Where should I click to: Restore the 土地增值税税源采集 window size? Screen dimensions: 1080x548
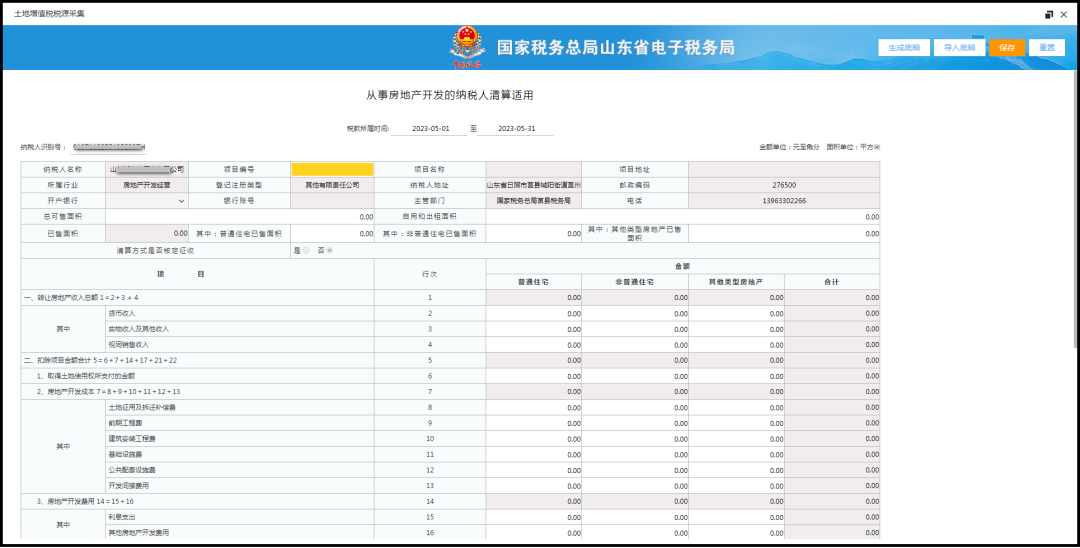[x=1049, y=14]
